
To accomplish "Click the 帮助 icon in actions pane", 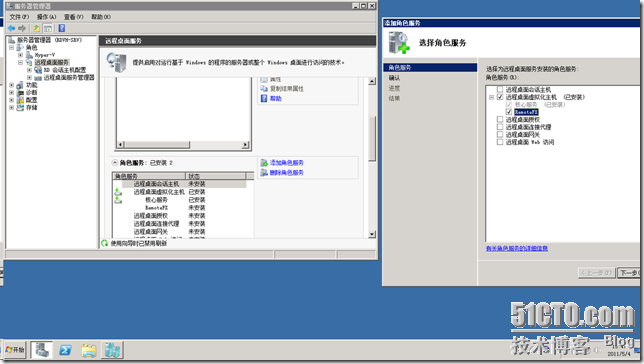I will point(264,98).
